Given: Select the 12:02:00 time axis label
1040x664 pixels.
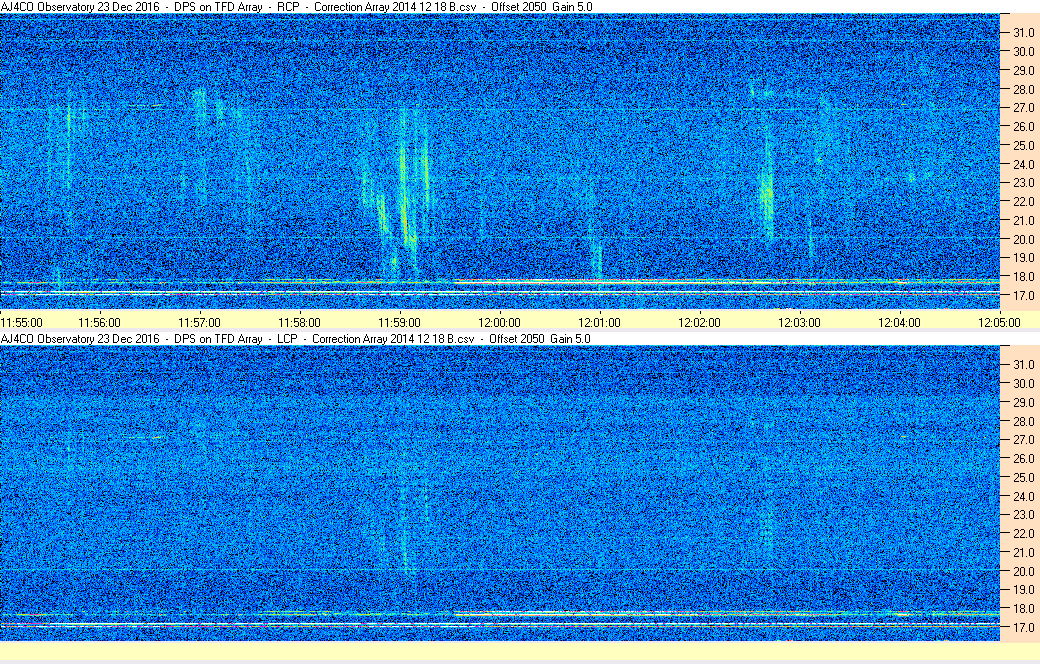Looking at the screenshot, I should [699, 323].
